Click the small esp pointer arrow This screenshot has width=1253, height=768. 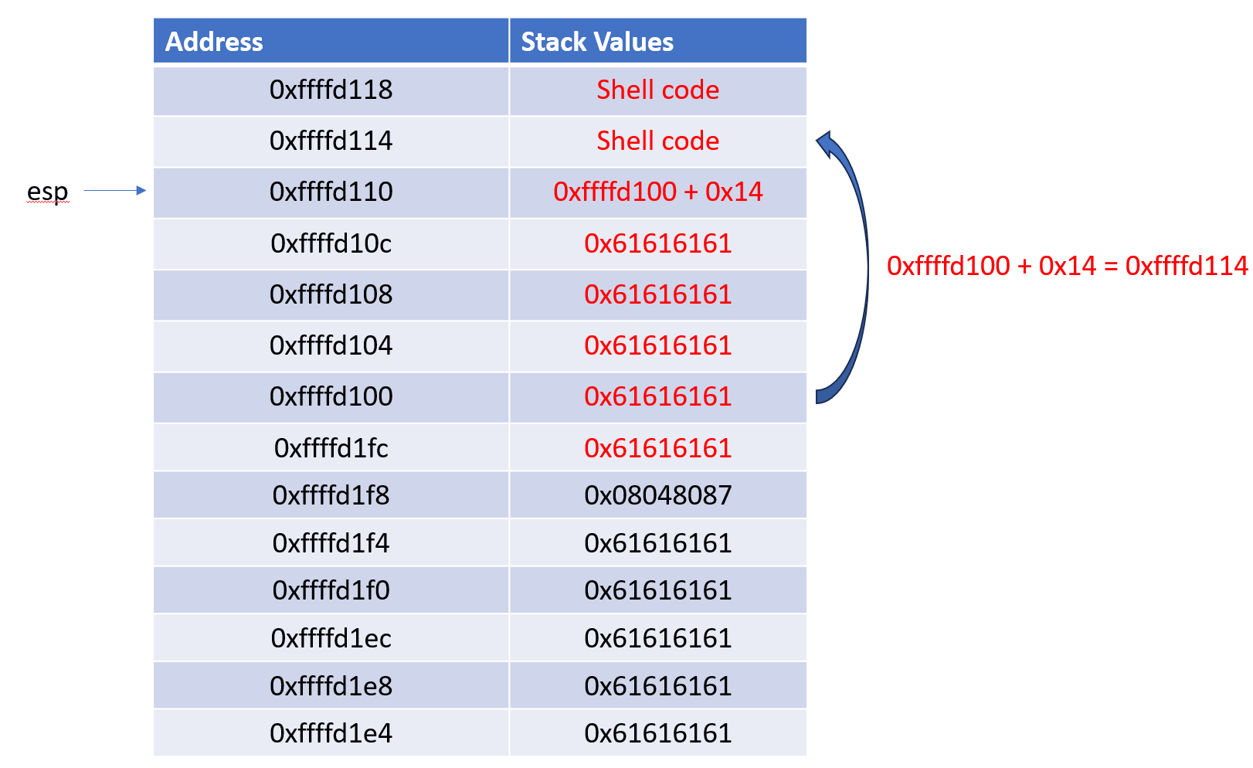pyautogui.click(x=115, y=190)
